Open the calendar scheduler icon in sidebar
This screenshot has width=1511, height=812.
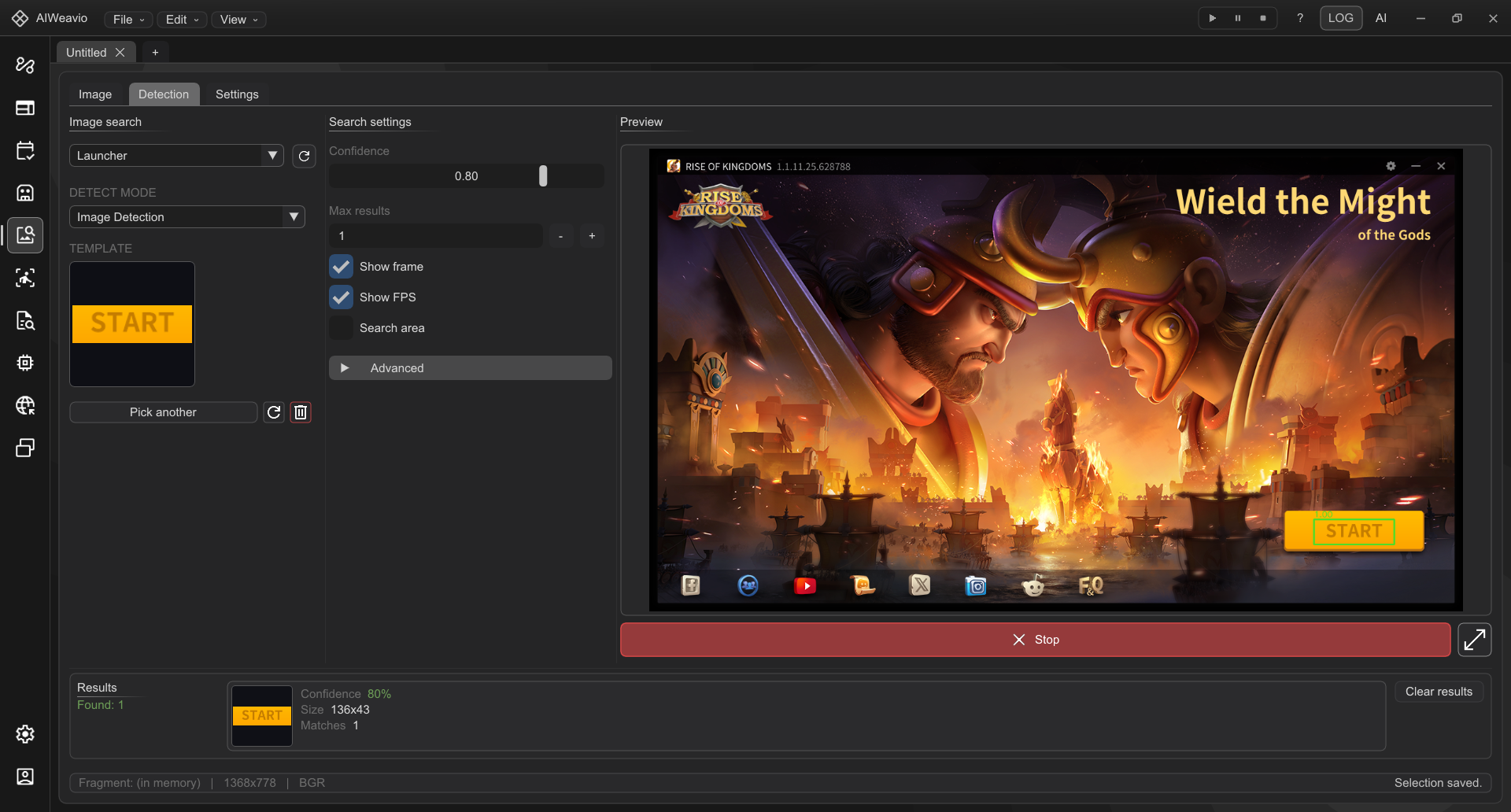coord(25,150)
